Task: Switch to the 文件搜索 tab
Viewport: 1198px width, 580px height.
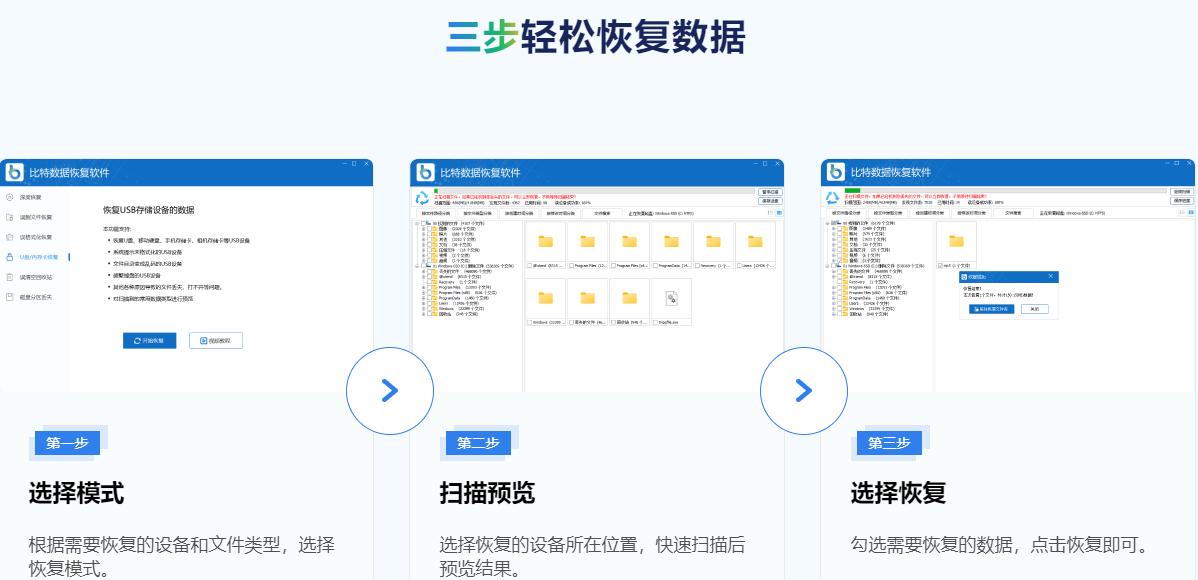Action: (599, 213)
